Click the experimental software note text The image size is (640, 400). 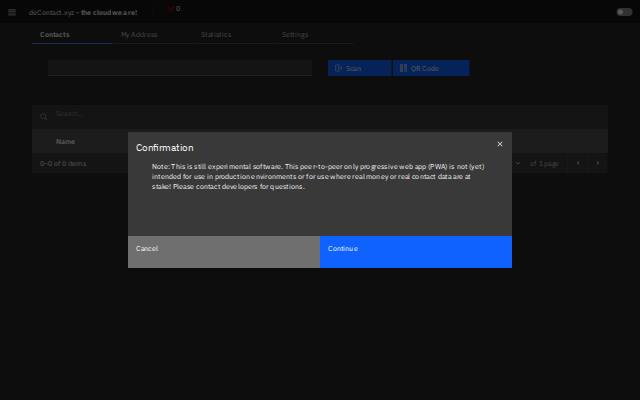tap(318, 176)
